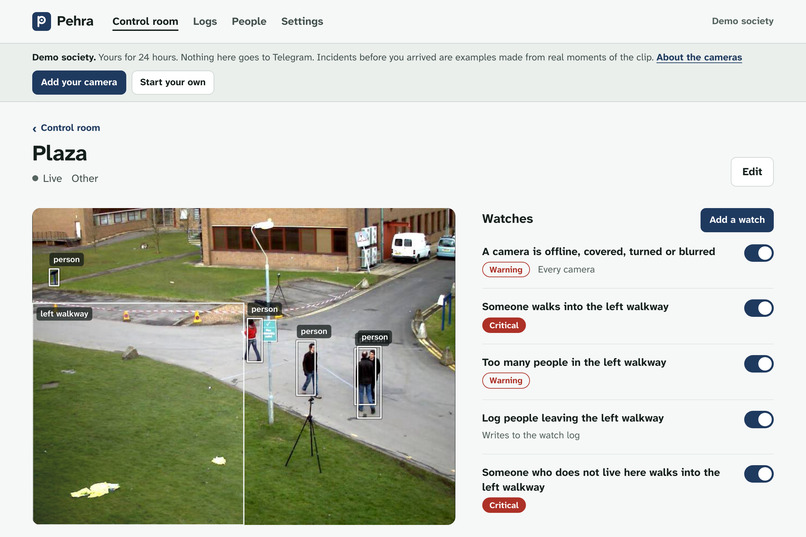Click Critical badge under 'Someone walks into the left walkway'

point(504,325)
